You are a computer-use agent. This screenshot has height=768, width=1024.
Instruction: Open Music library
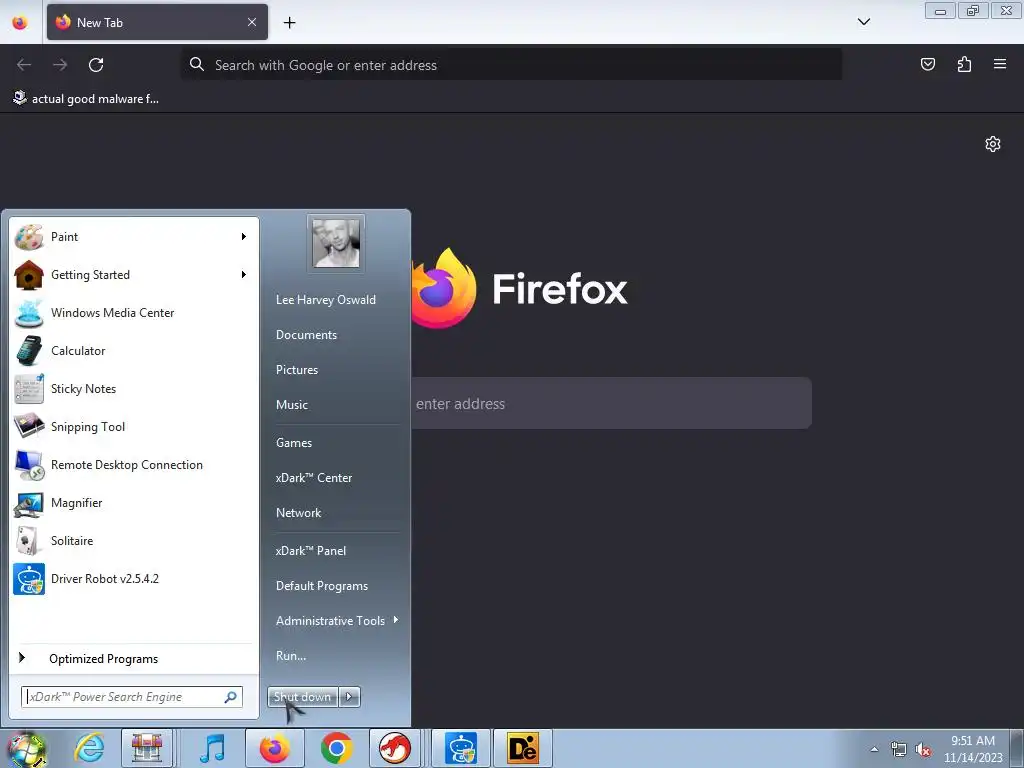click(x=292, y=405)
